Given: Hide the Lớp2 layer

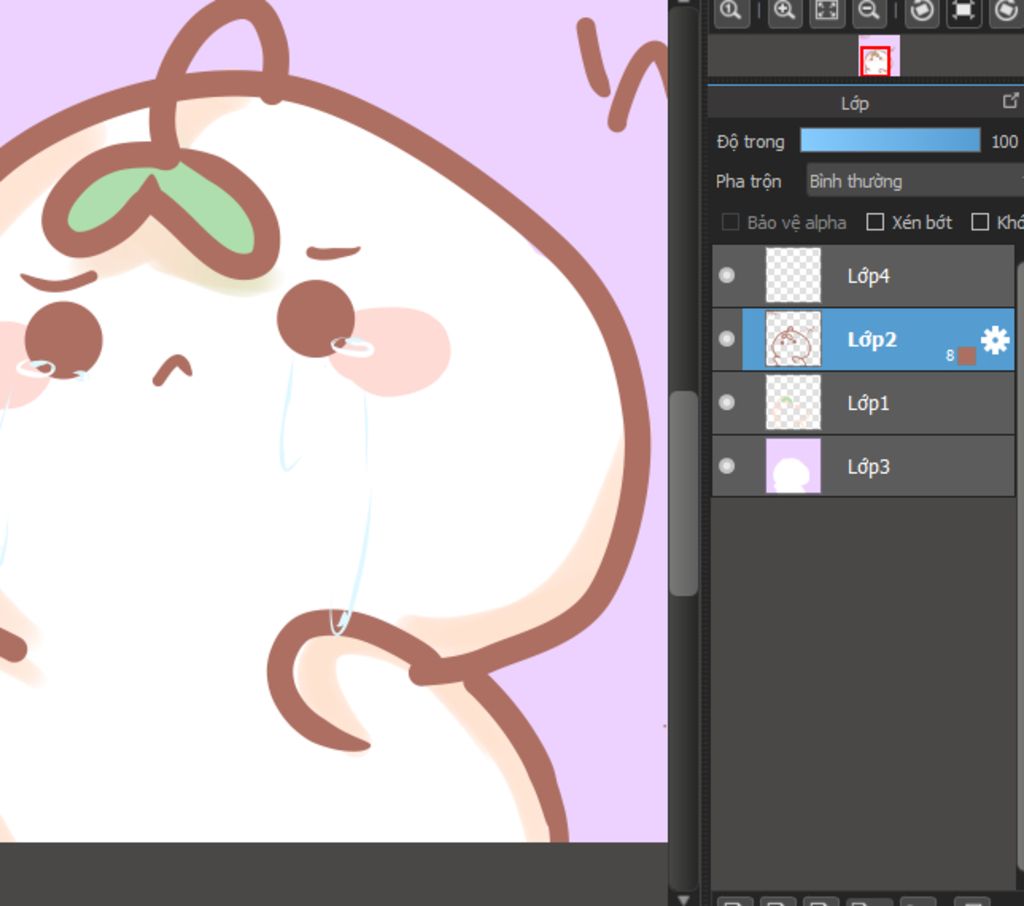Looking at the screenshot, I should (x=727, y=339).
